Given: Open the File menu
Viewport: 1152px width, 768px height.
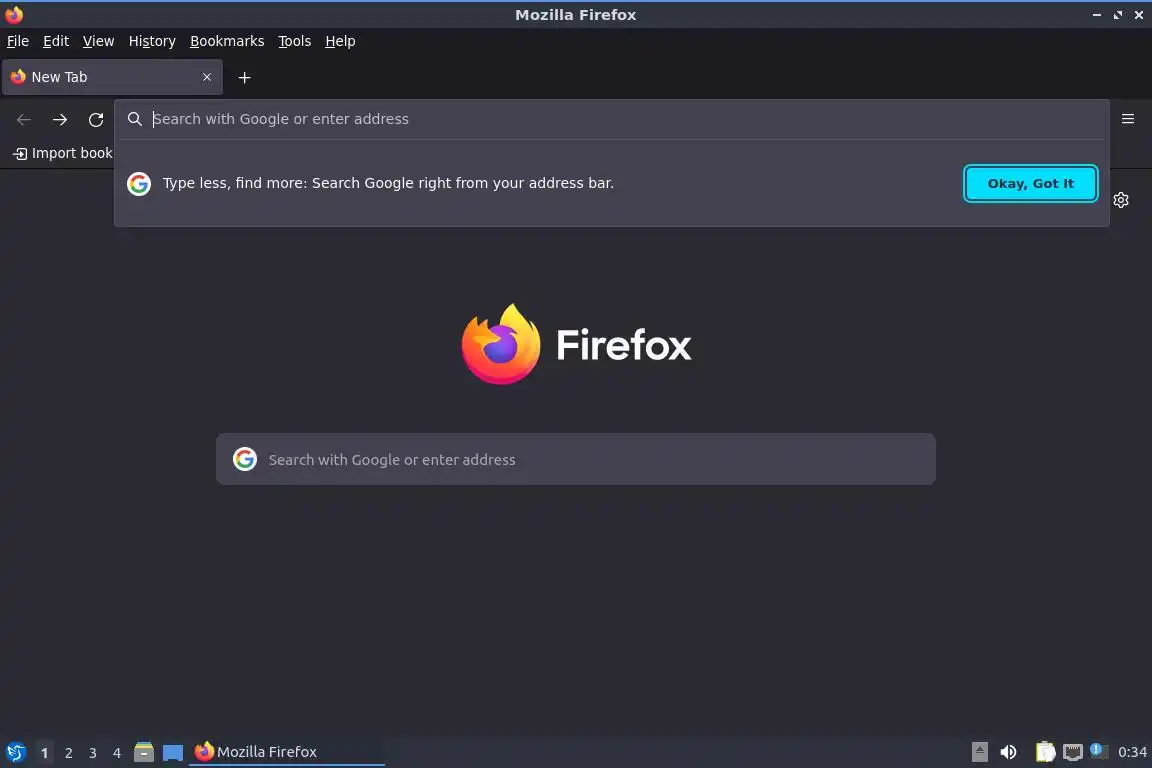Looking at the screenshot, I should tap(18, 41).
